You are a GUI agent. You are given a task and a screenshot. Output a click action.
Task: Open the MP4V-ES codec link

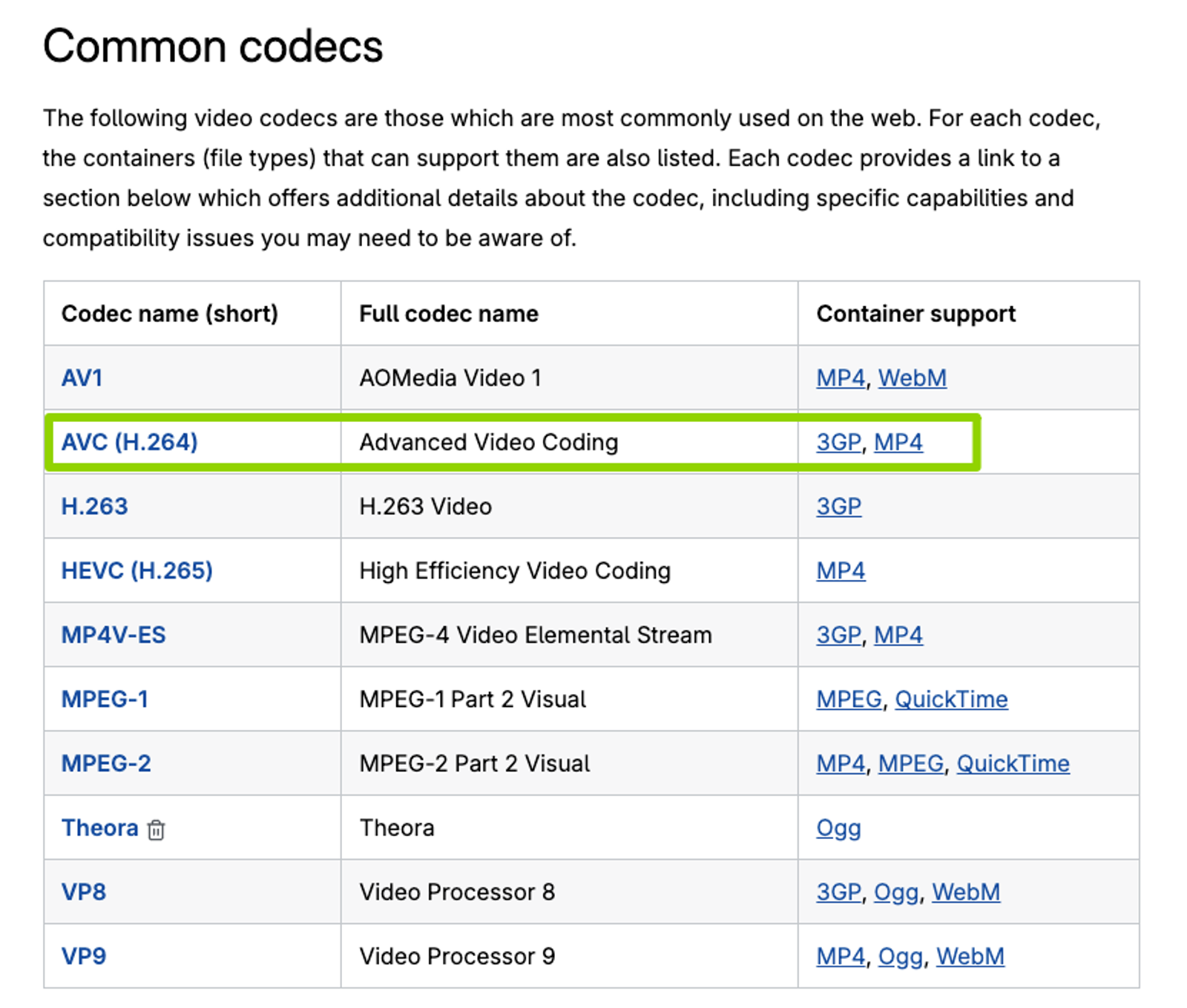(114, 635)
